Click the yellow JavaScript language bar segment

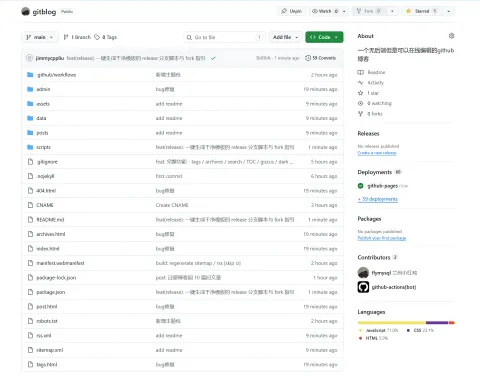[x=392, y=323]
